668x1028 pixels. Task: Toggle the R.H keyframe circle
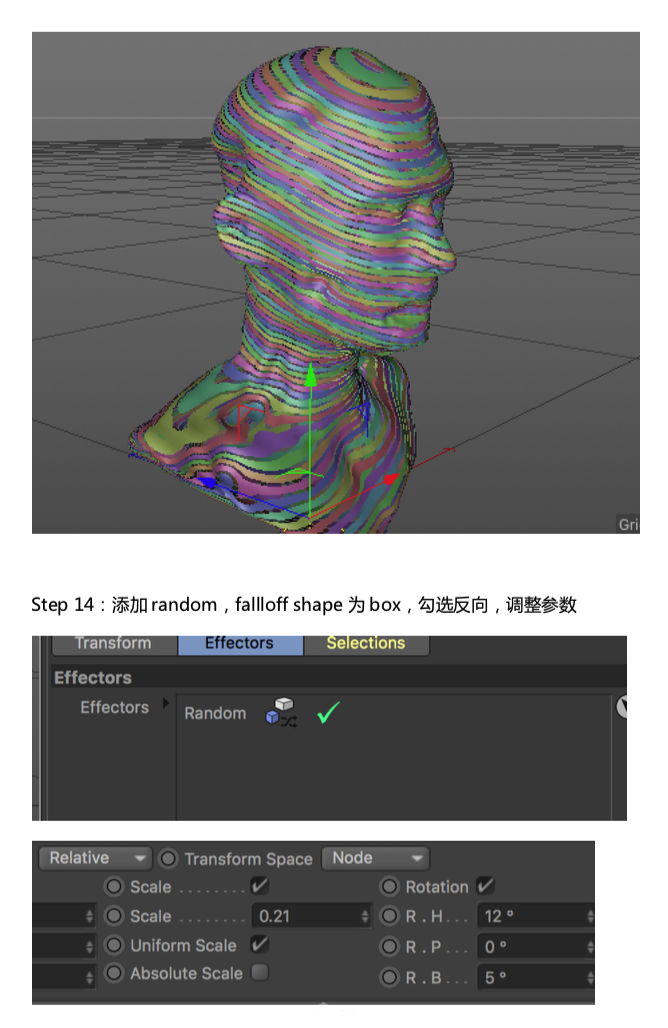389,916
